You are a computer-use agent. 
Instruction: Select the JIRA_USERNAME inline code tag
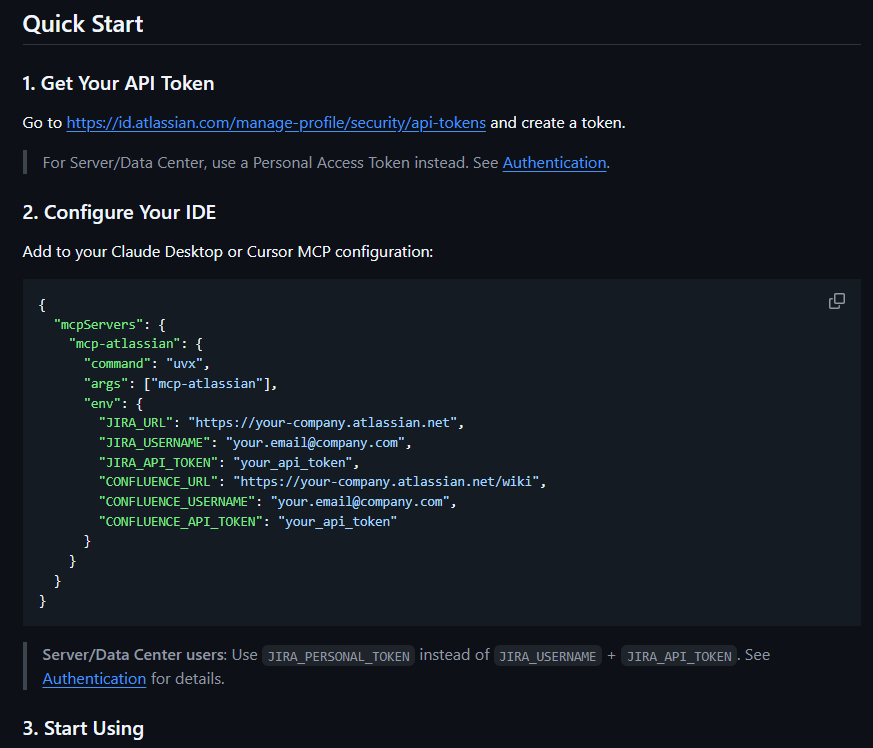point(547,656)
